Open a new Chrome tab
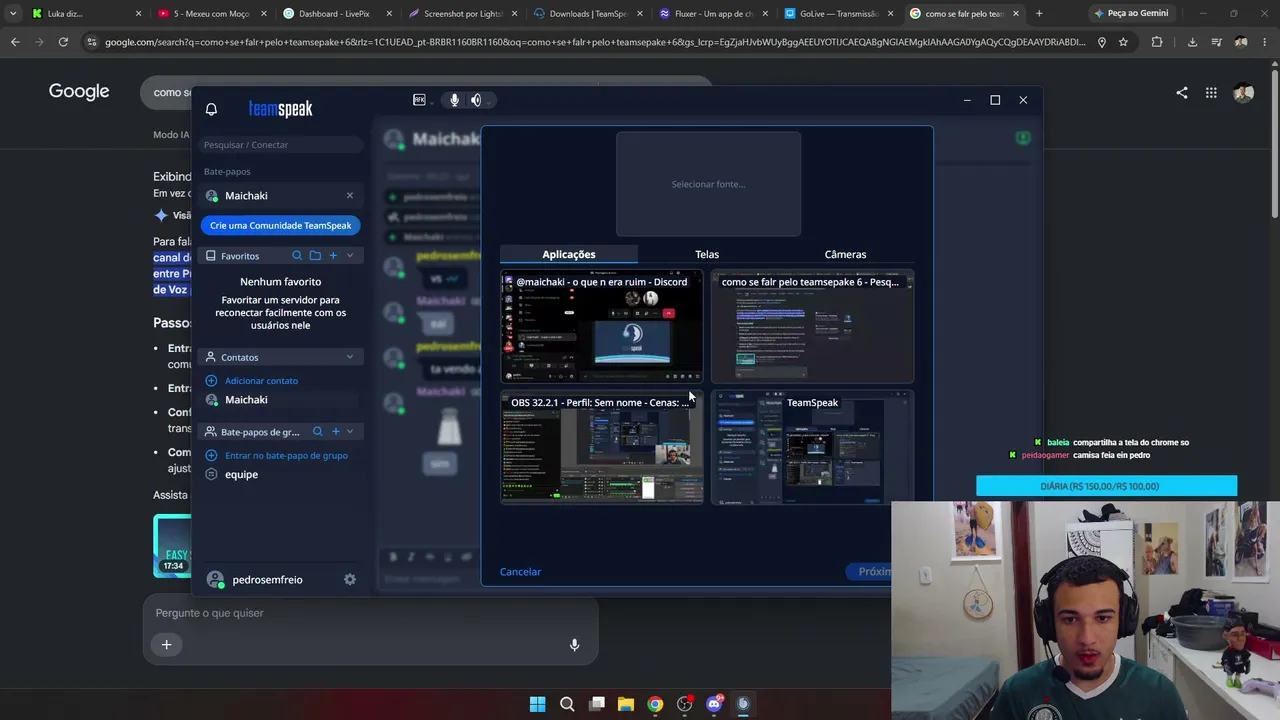This screenshot has height=720, width=1280. (1039, 14)
